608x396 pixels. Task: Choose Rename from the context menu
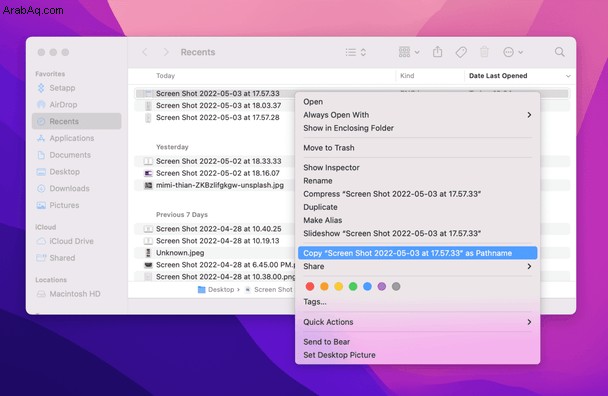pyautogui.click(x=418, y=181)
